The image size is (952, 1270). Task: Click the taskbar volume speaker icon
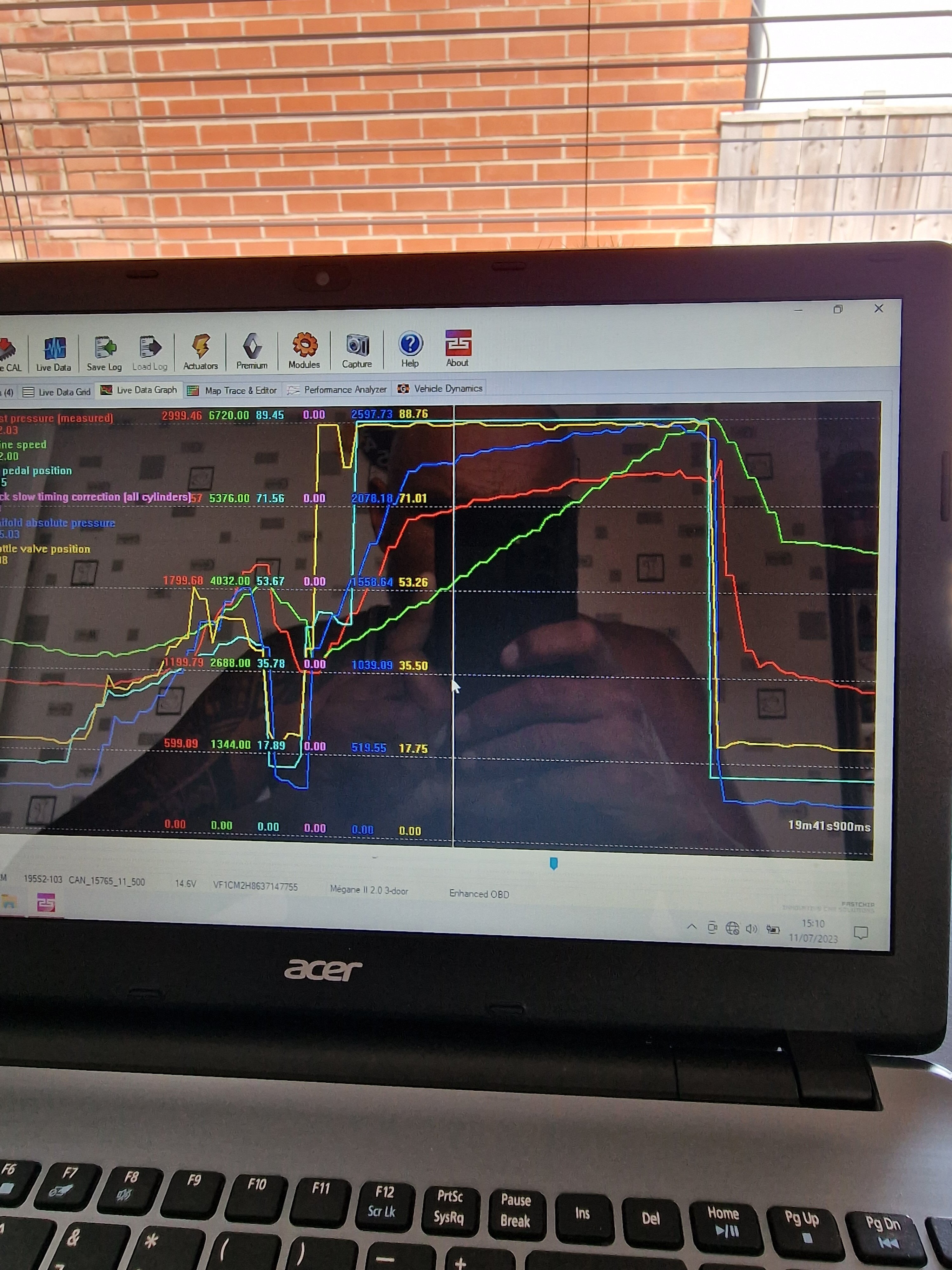[x=752, y=929]
